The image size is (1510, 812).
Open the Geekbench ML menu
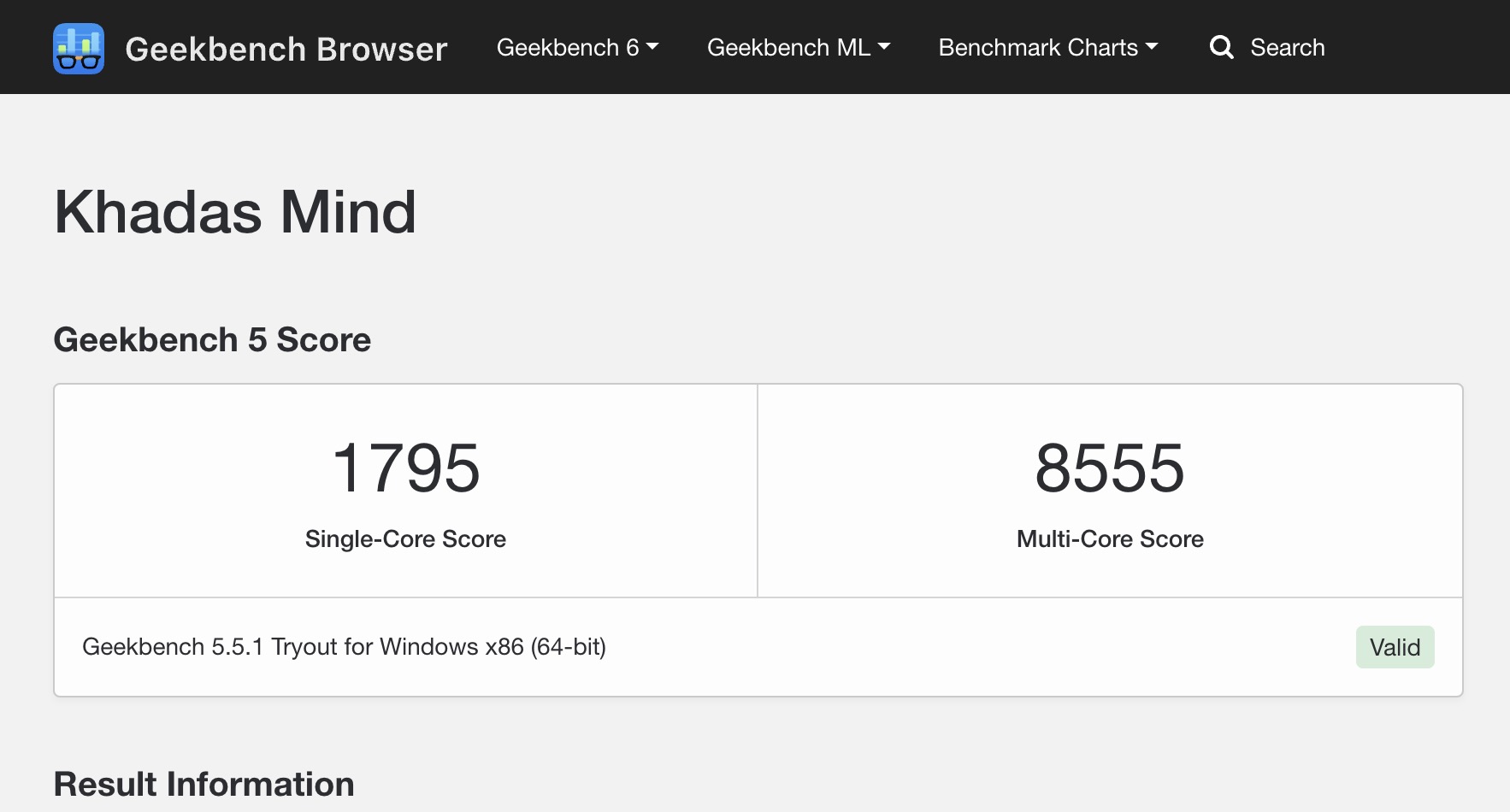click(x=788, y=47)
